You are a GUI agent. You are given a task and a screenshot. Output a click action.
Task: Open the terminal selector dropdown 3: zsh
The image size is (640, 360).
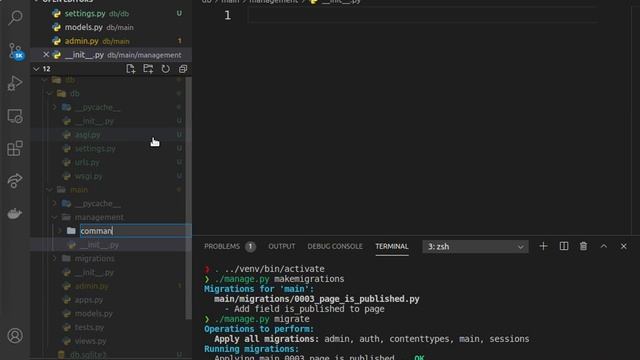475,247
